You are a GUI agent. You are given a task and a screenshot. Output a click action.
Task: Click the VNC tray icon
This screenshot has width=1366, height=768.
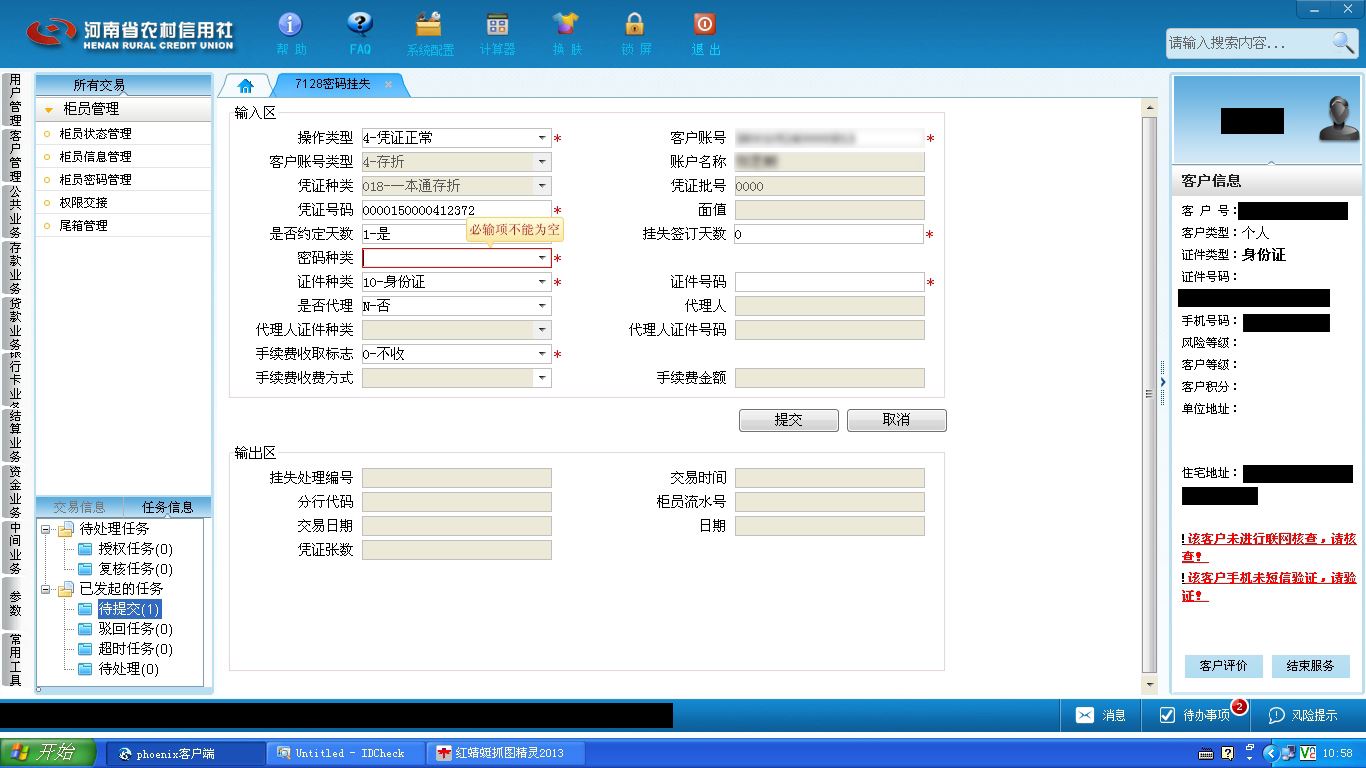click(1307, 753)
